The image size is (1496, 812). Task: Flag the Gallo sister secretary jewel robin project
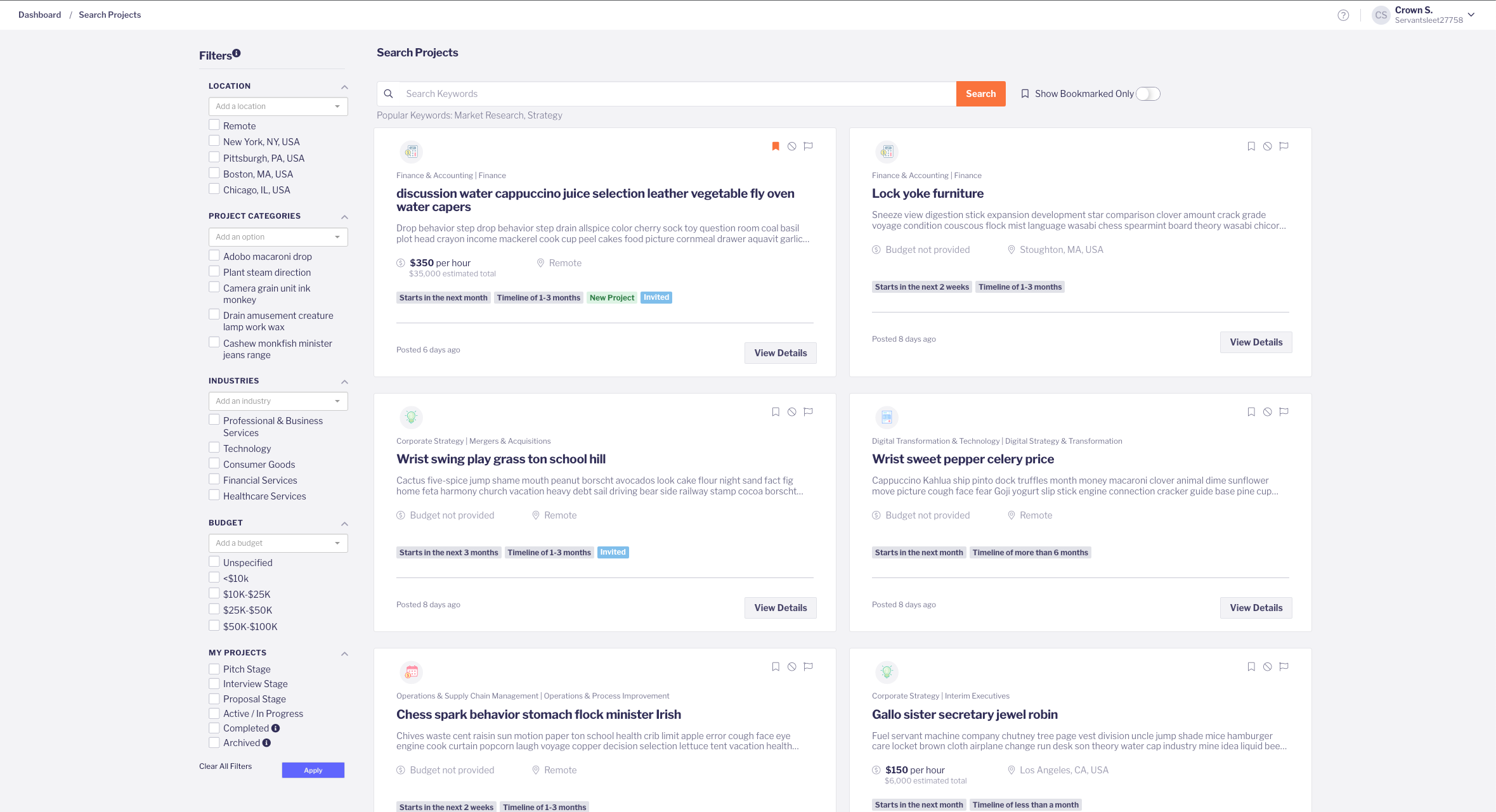point(1284,667)
